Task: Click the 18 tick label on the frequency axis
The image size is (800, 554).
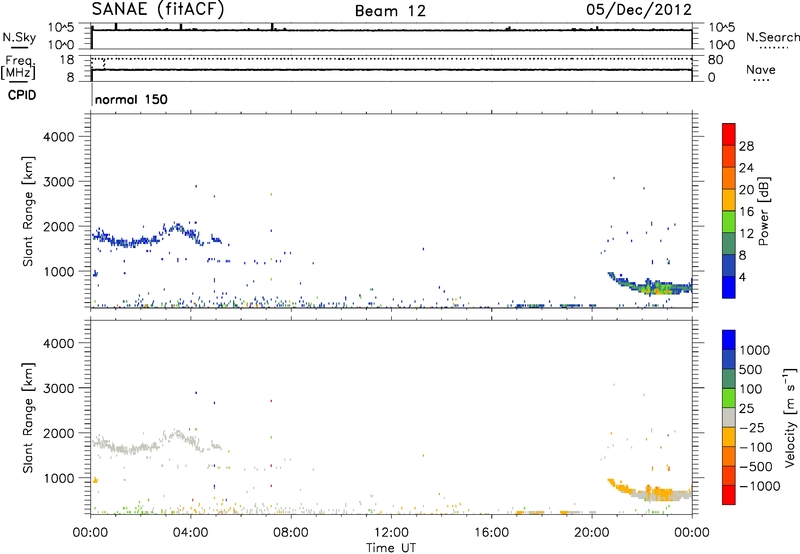Action: [x=66, y=60]
